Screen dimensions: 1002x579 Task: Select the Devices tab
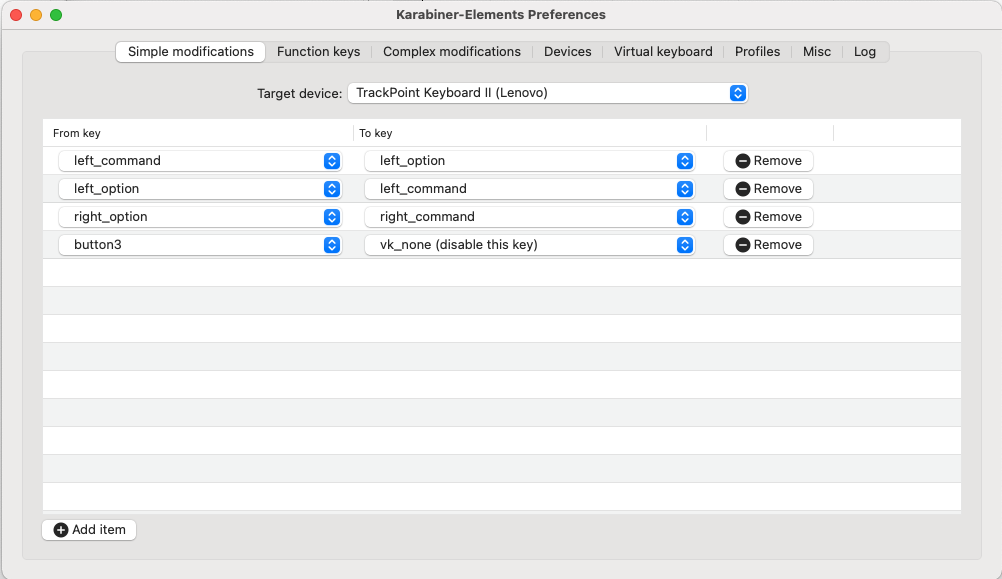click(567, 52)
